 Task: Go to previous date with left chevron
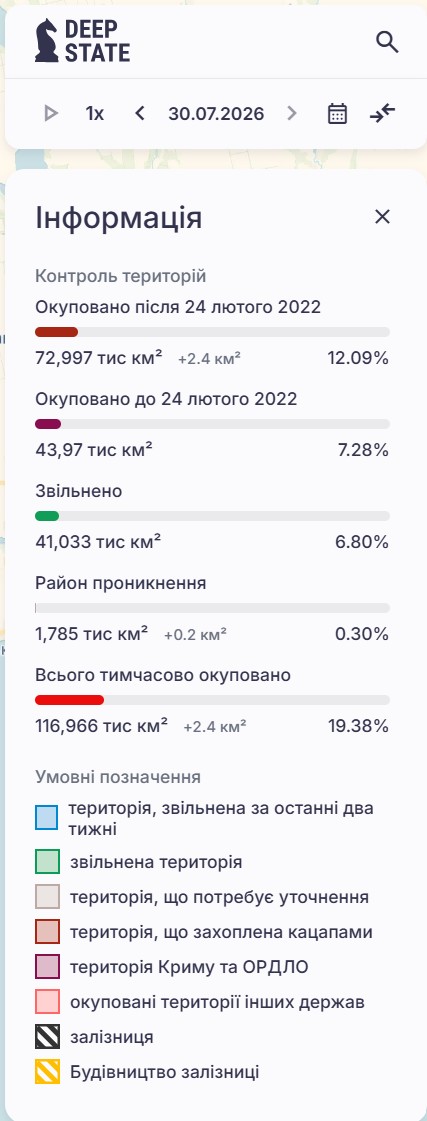coord(139,113)
